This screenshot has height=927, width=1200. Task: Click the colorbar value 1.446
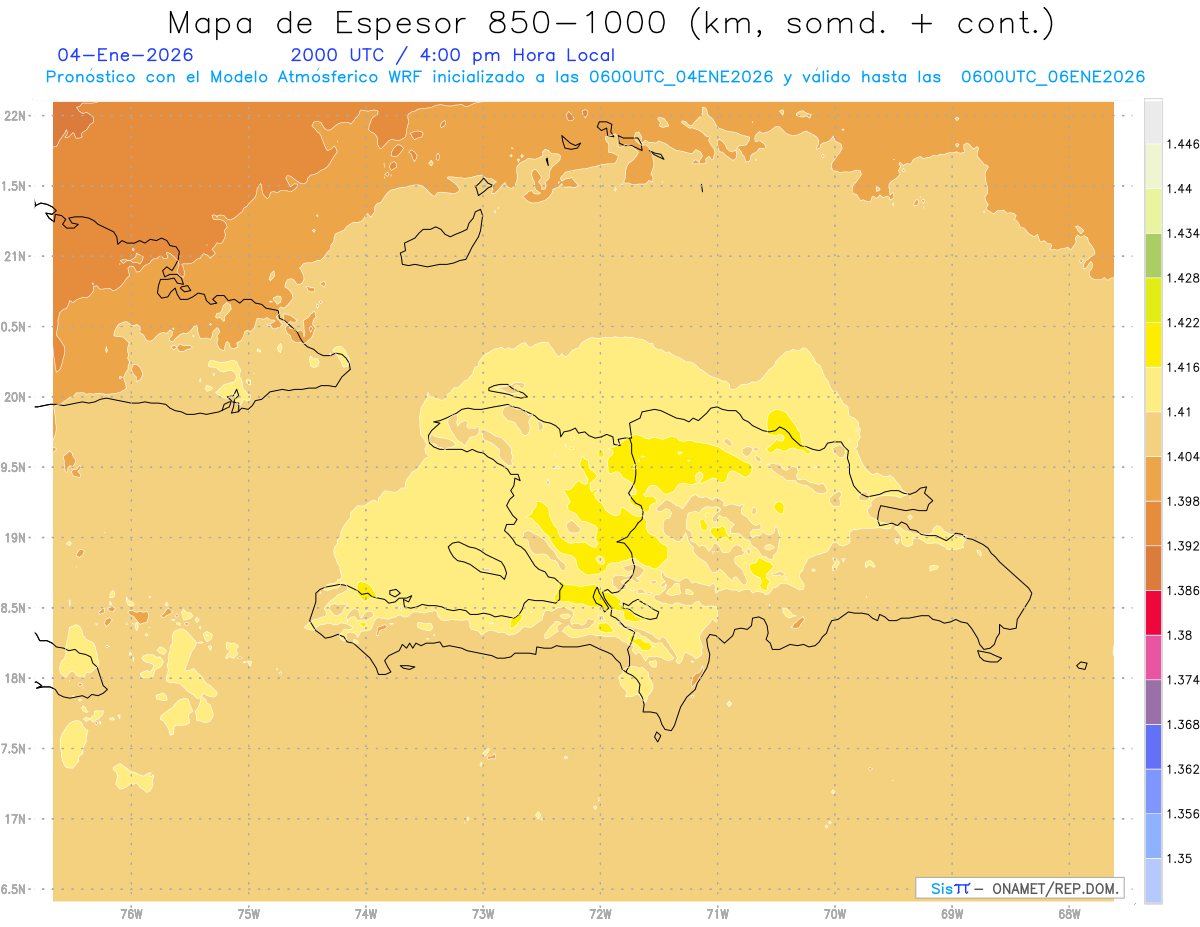point(1183,144)
